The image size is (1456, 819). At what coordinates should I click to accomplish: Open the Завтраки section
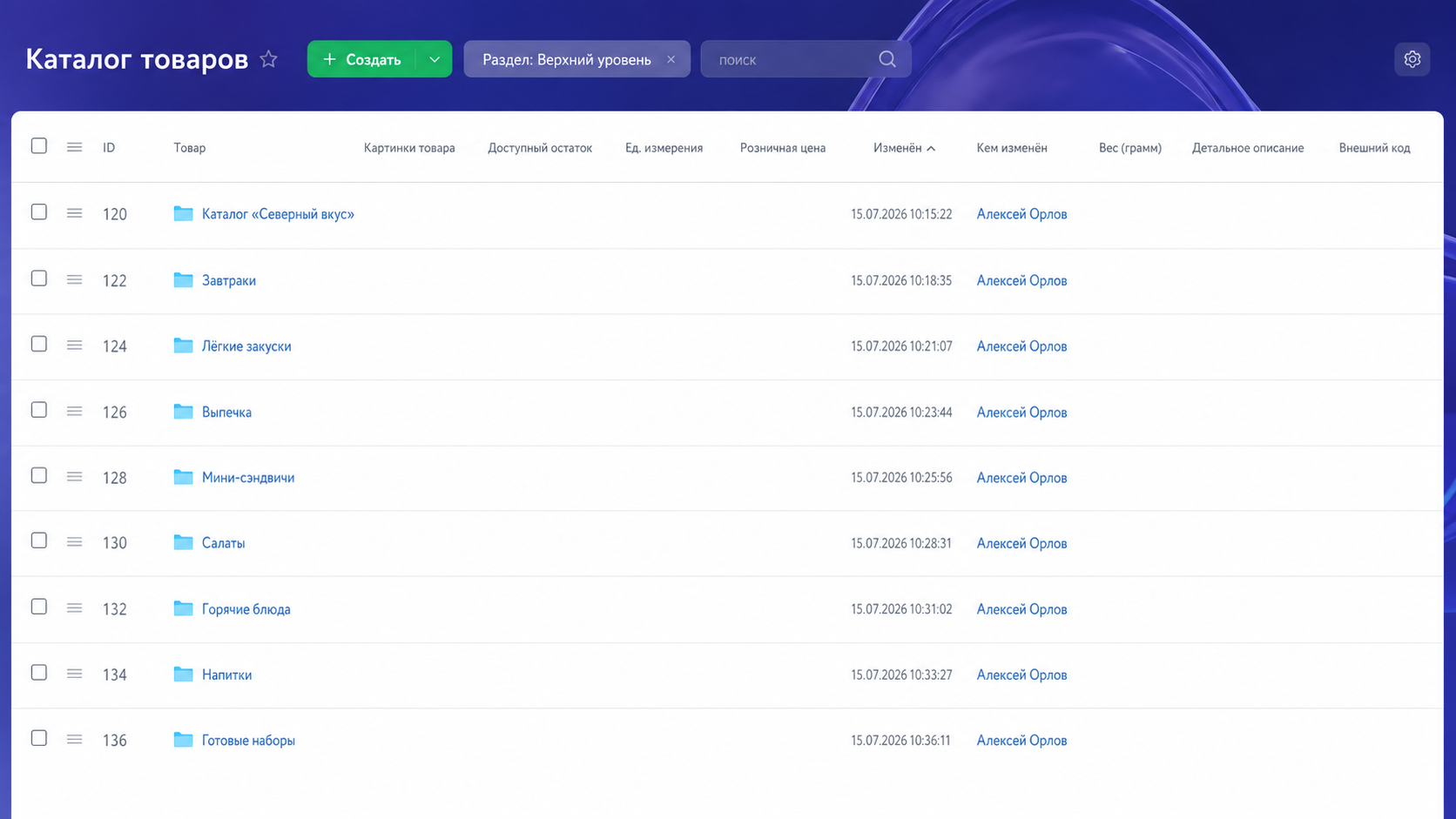229,280
